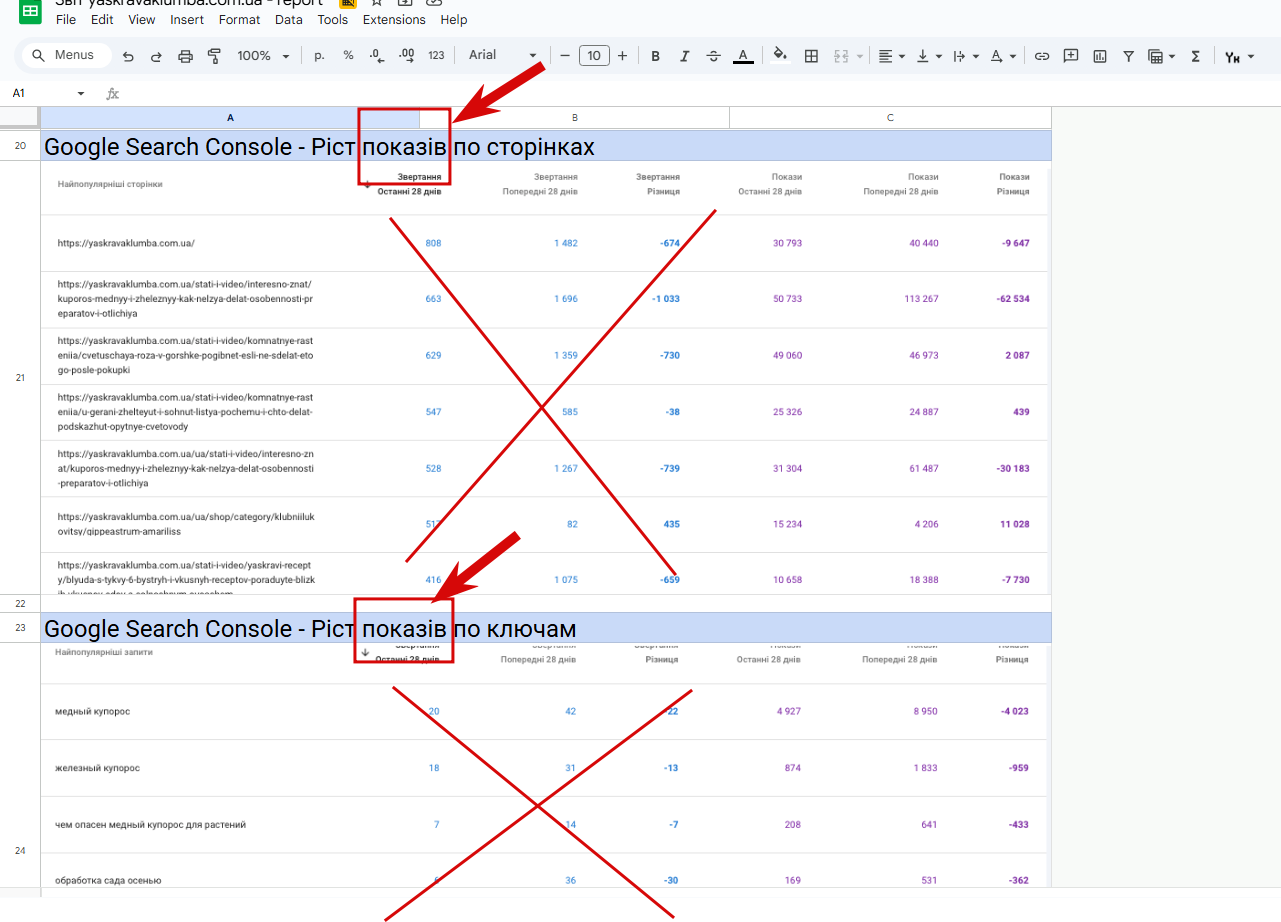Image resolution: width=1281 pixels, height=922 pixels.
Task: Open the Insert menu
Action: (x=187, y=20)
